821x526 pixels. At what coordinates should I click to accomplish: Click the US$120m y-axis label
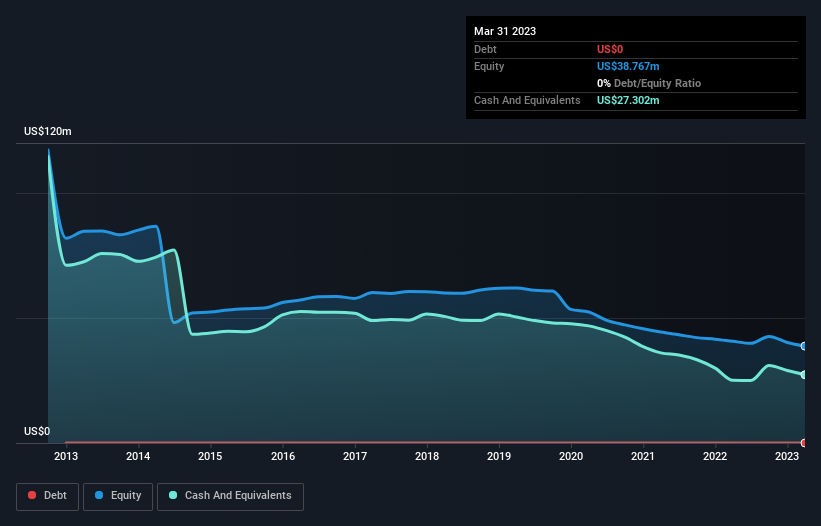48,131
